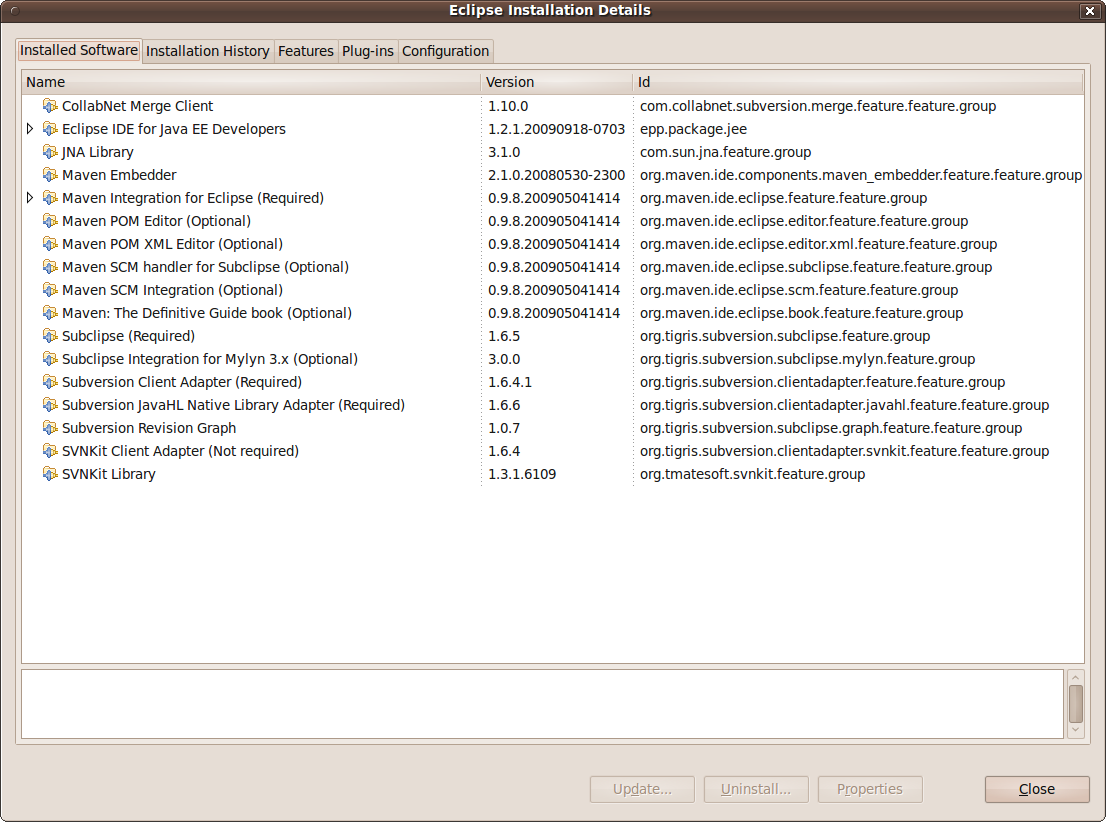The image size is (1106, 822).
Task: Open Properties for the selected item
Action: [870, 789]
